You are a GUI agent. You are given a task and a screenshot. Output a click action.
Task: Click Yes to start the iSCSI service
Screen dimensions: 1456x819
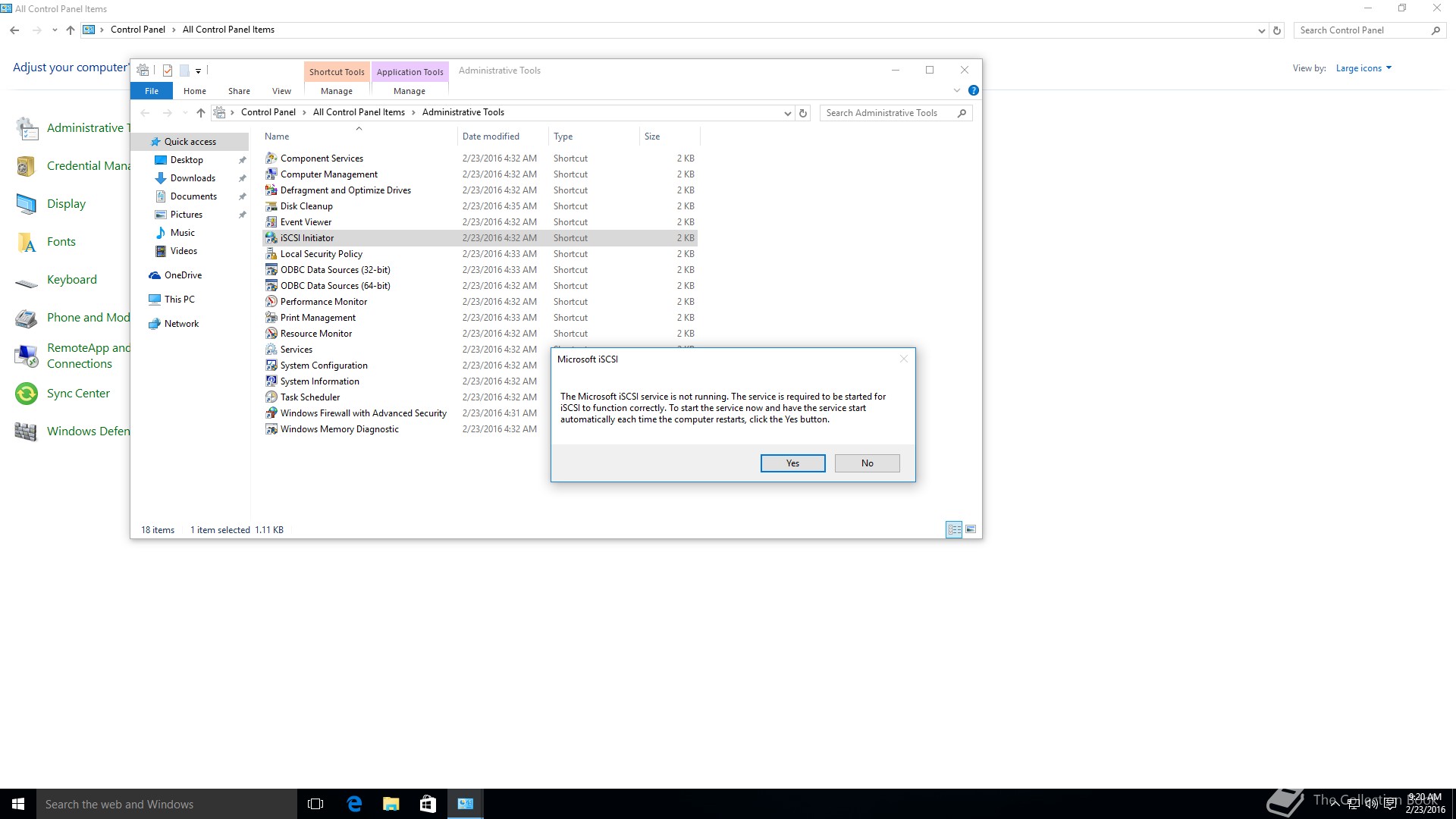[792, 463]
